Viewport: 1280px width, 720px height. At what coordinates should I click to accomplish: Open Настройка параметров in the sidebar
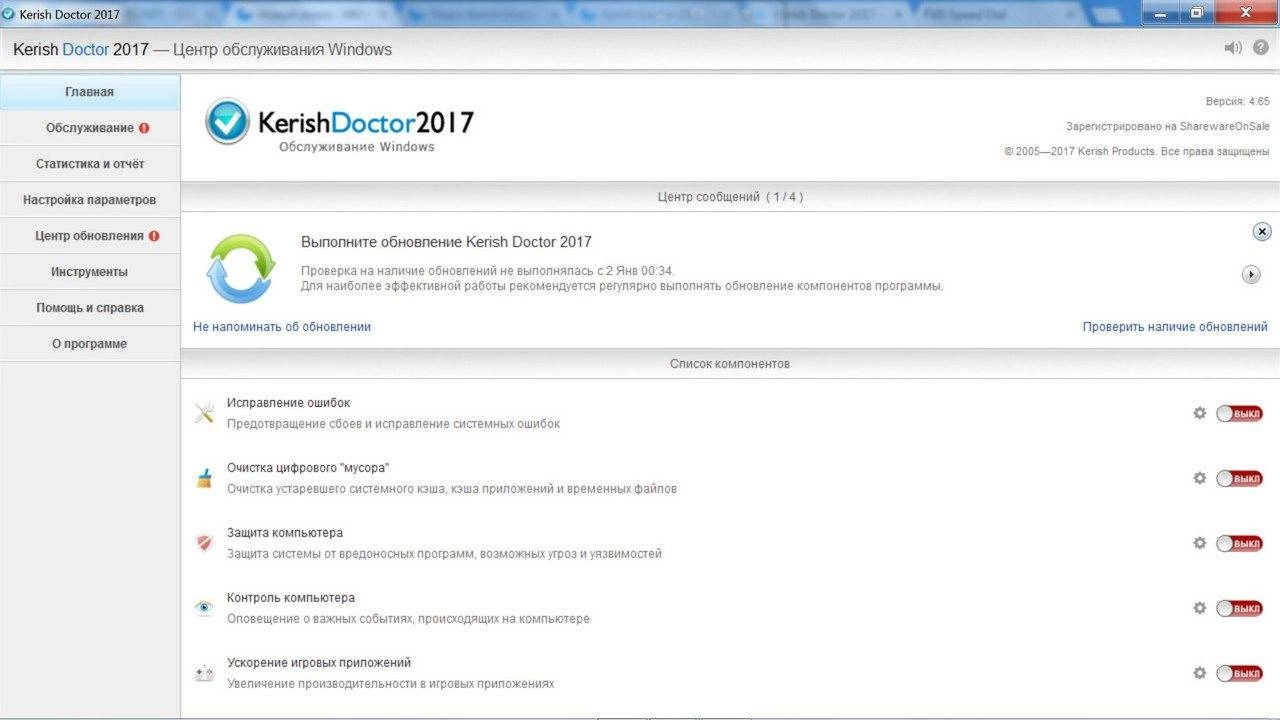pyautogui.click(x=90, y=200)
